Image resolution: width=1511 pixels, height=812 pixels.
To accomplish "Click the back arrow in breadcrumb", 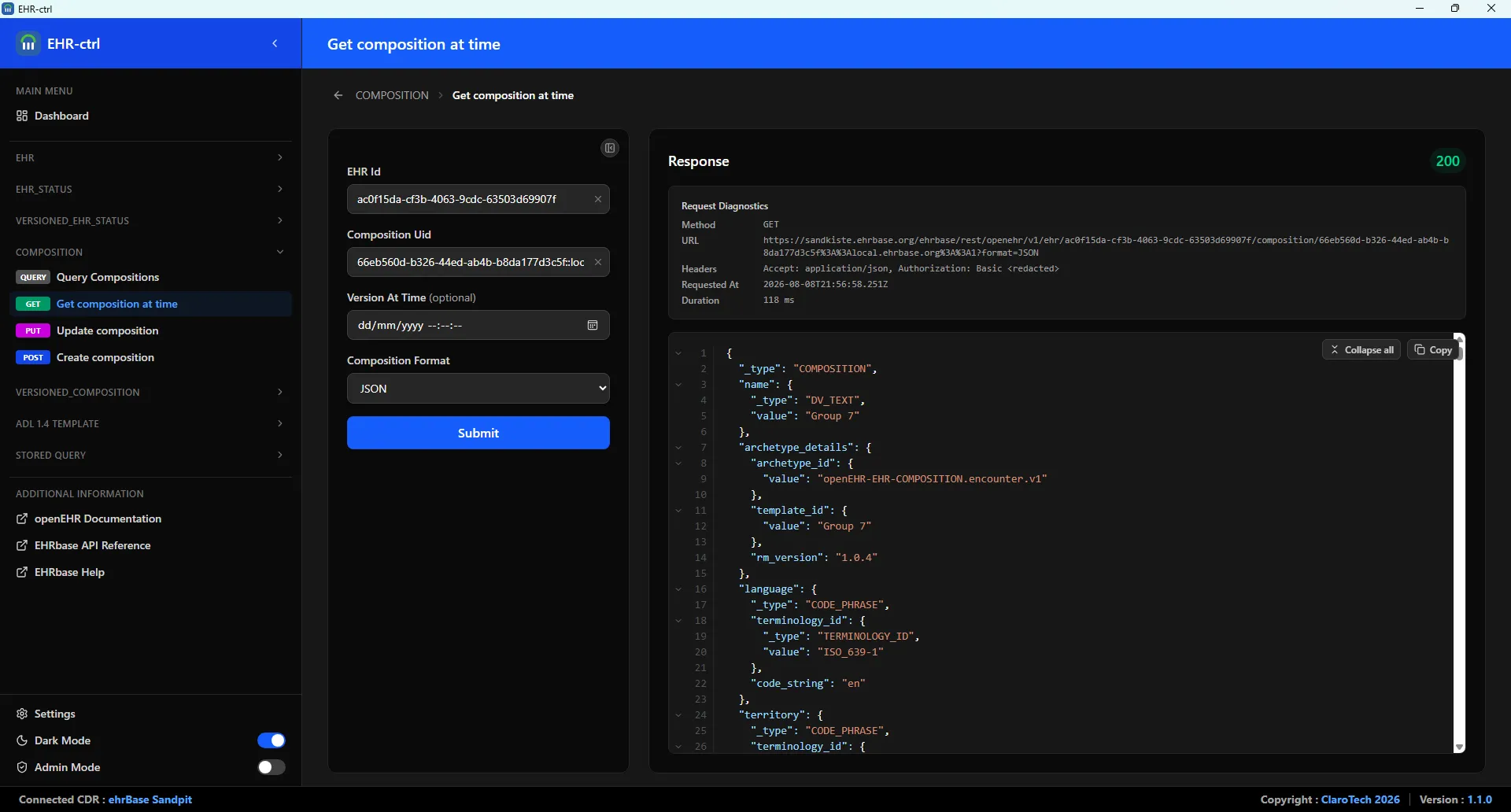I will [x=338, y=95].
